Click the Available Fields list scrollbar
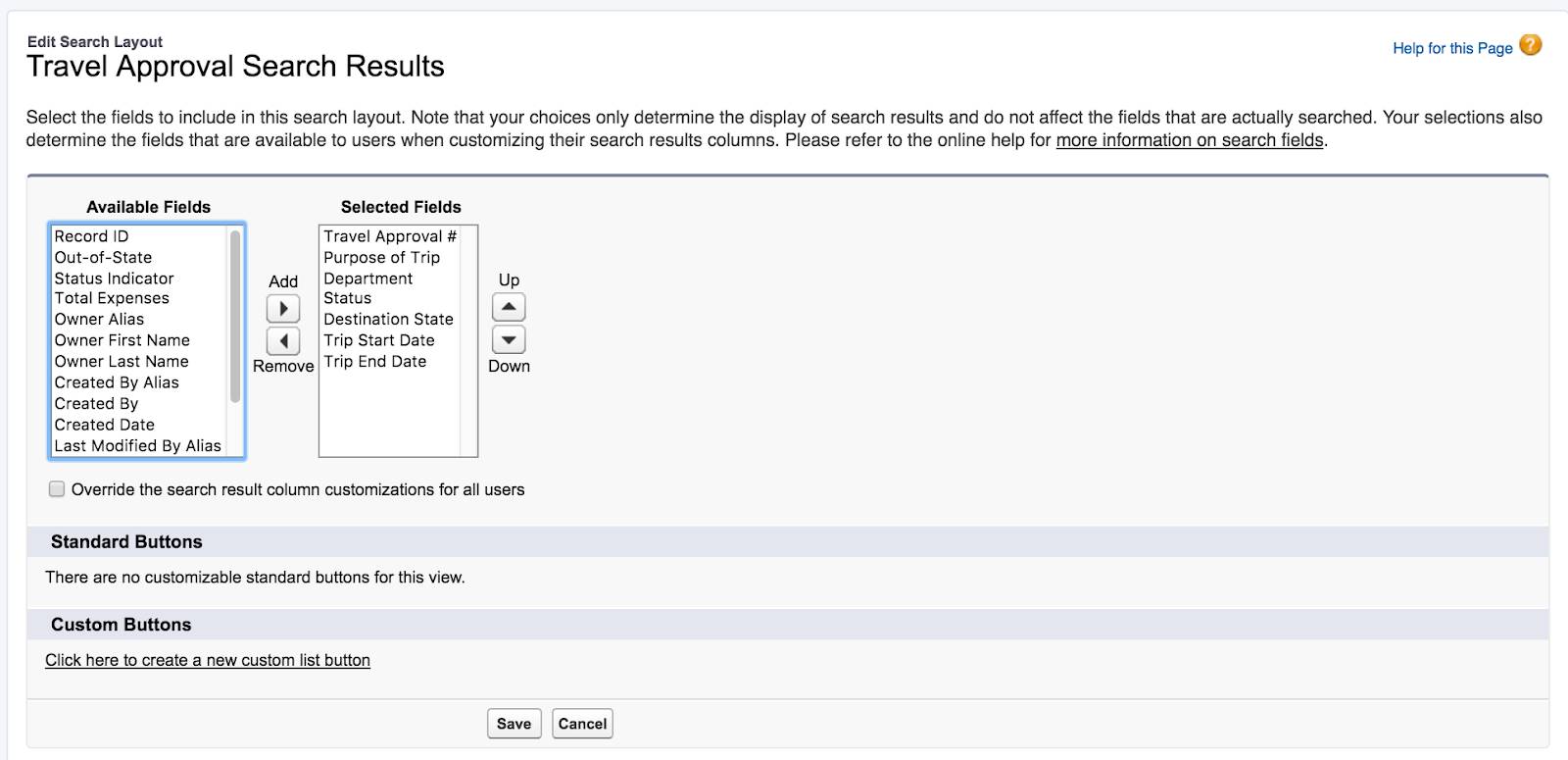1568x760 pixels. click(x=235, y=314)
